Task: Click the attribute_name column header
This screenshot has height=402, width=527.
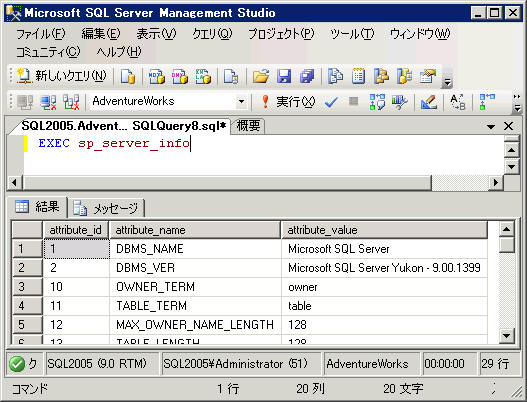Action: [195, 230]
